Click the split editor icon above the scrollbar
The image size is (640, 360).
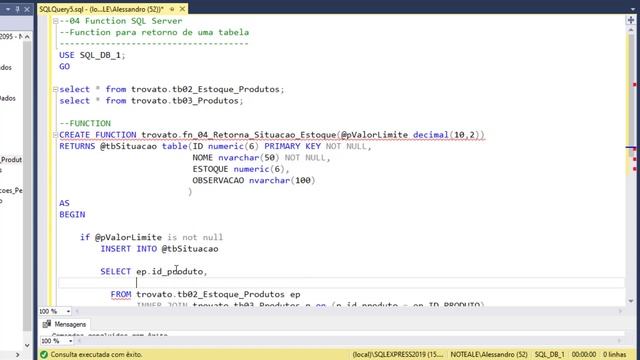coord(631,20)
